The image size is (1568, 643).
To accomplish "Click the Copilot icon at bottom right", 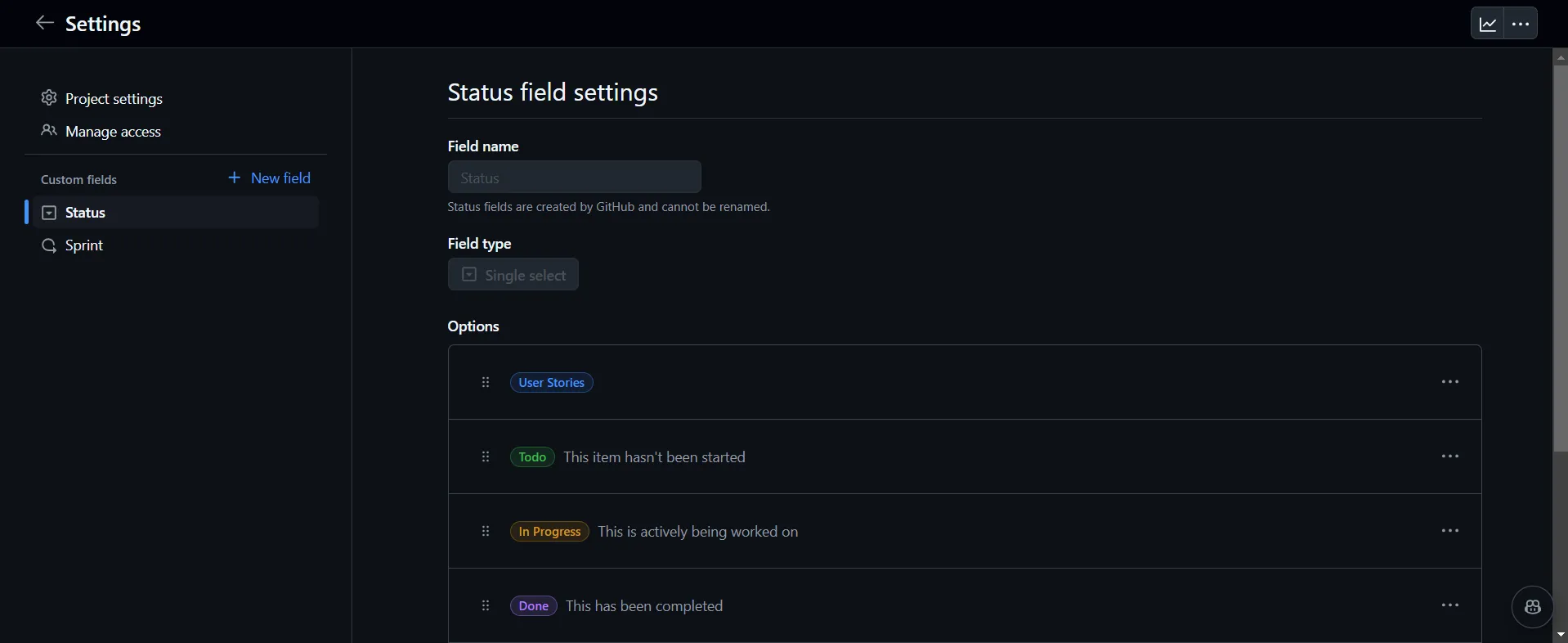I will pos(1532,607).
